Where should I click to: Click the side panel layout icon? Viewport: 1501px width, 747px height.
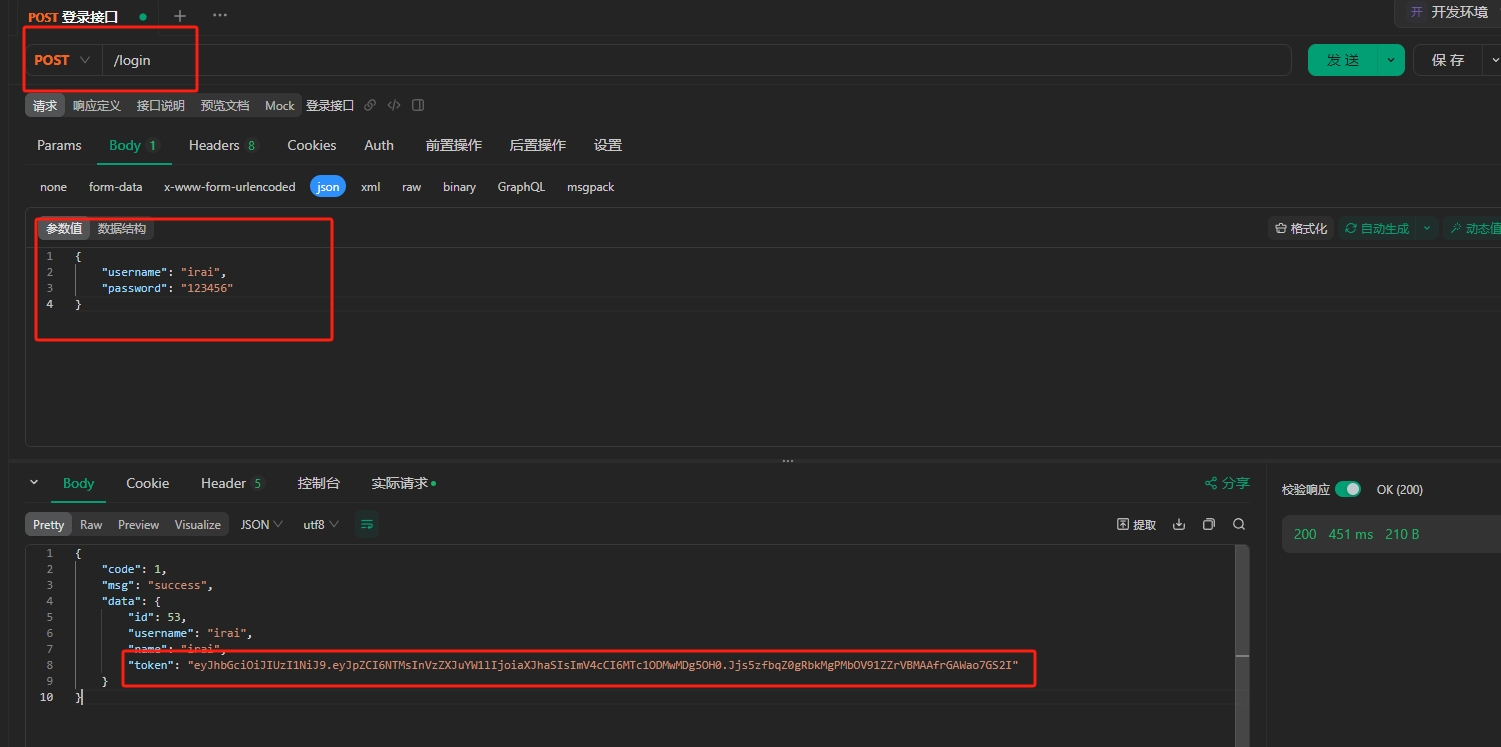pos(418,105)
